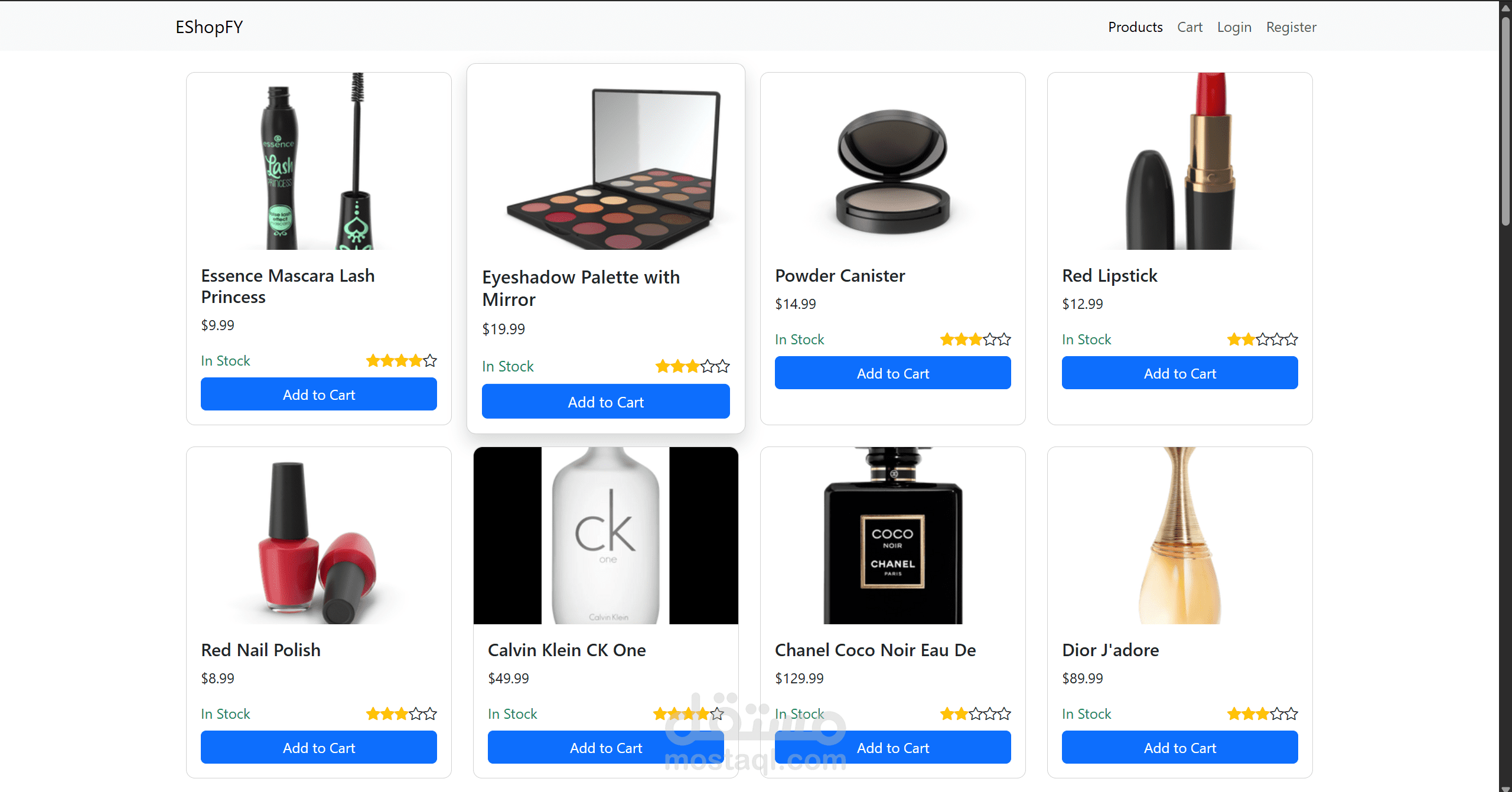Click the page vertical scrollbar
This screenshot has height=792, width=1512.
pyautogui.click(x=1506, y=118)
